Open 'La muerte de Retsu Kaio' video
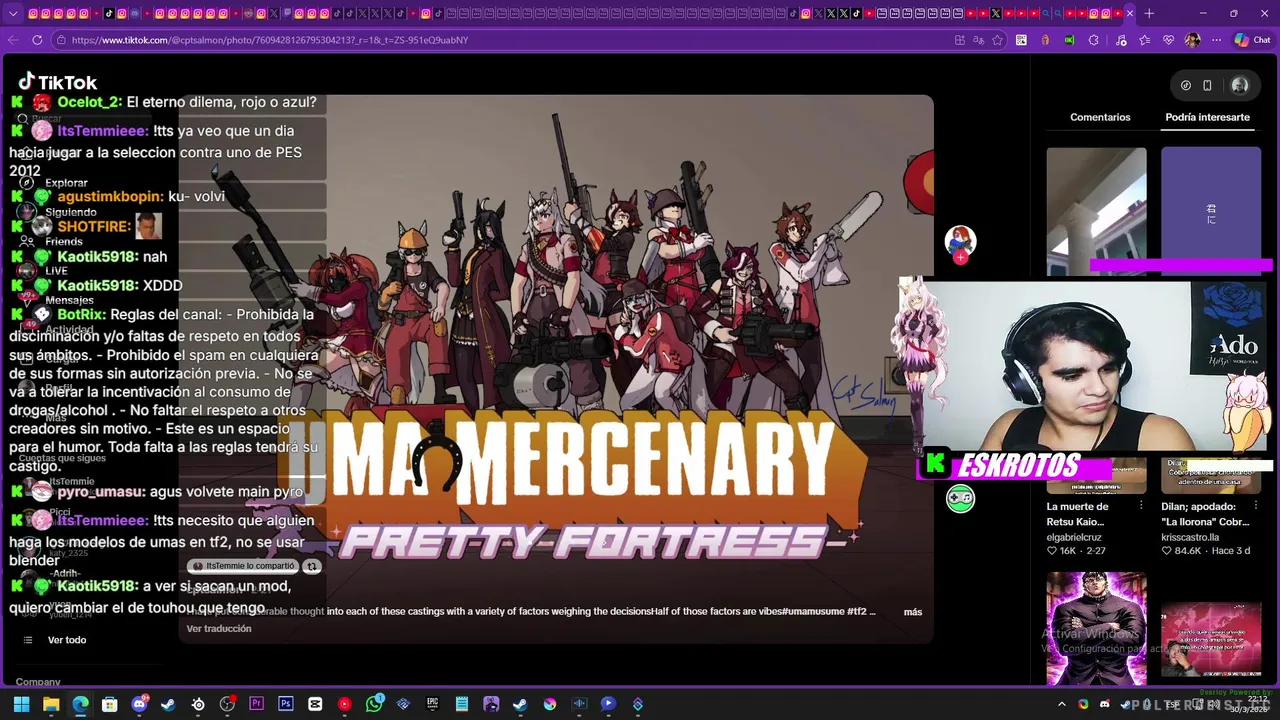Screen dimensions: 1280x720 [x=1078, y=514]
